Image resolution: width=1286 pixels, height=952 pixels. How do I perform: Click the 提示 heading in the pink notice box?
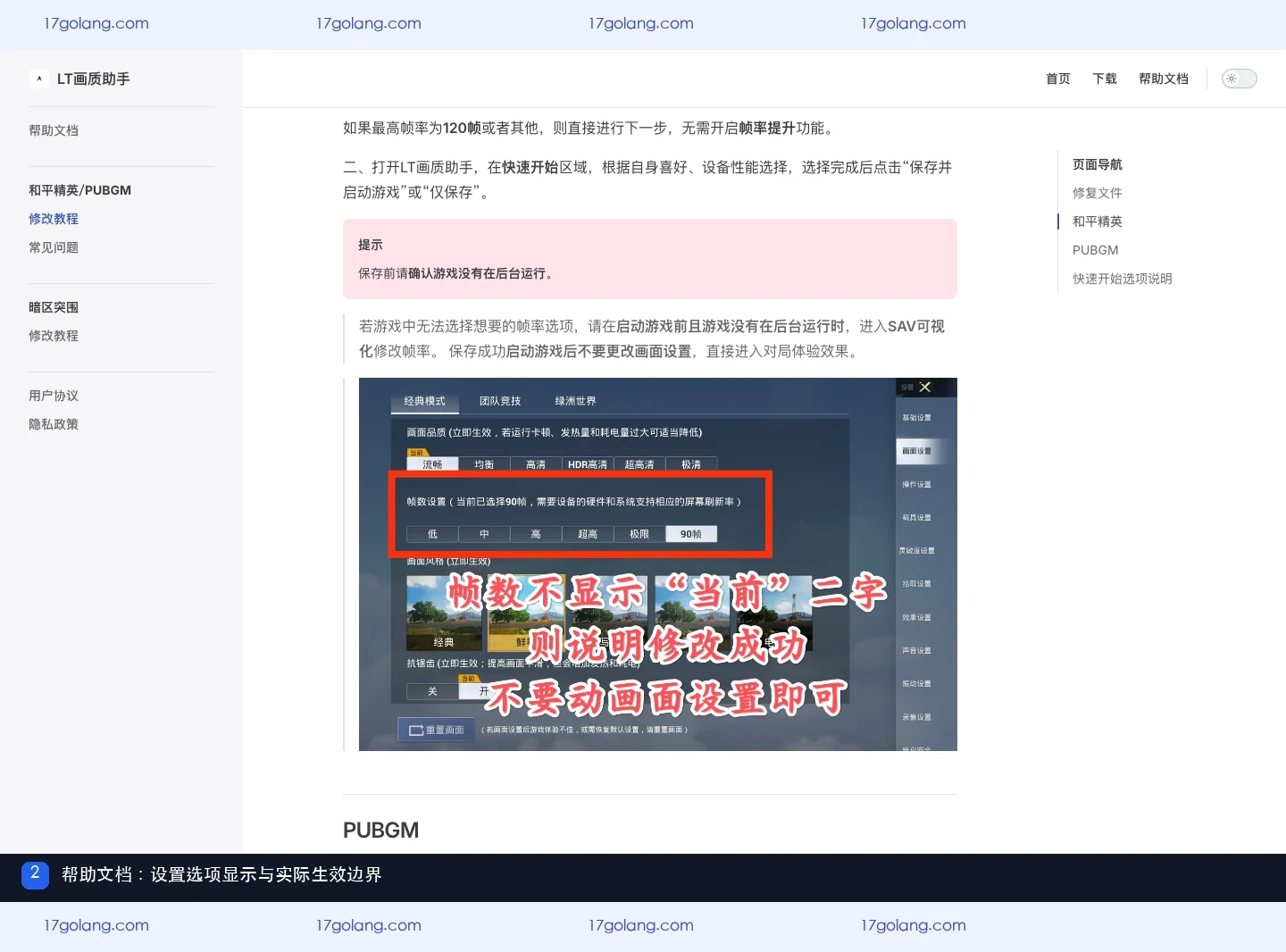[371, 245]
